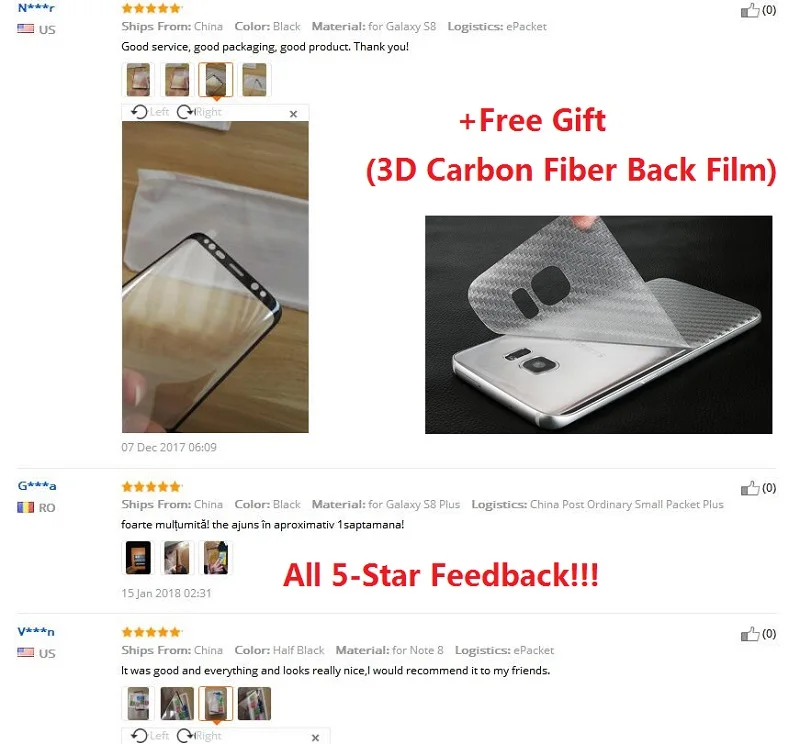View second photo in G***a's review
The image size is (800, 744).
click(177, 558)
